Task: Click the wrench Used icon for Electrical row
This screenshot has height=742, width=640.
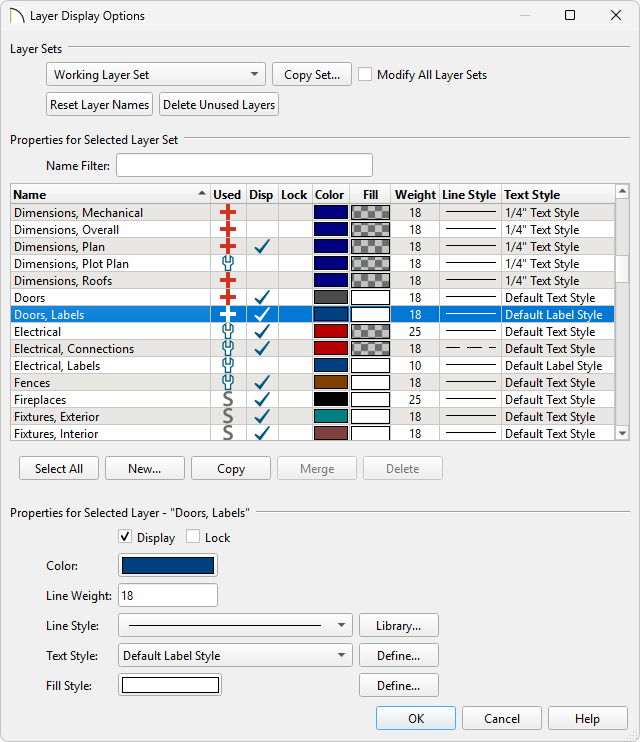Action: (x=228, y=332)
